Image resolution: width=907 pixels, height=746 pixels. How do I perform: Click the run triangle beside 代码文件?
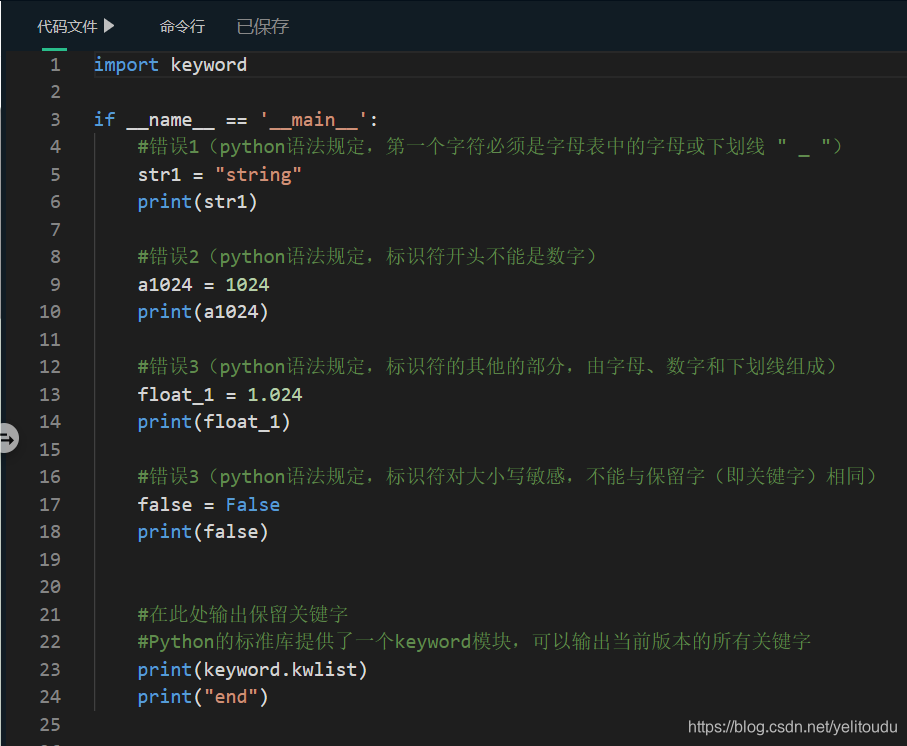109,26
